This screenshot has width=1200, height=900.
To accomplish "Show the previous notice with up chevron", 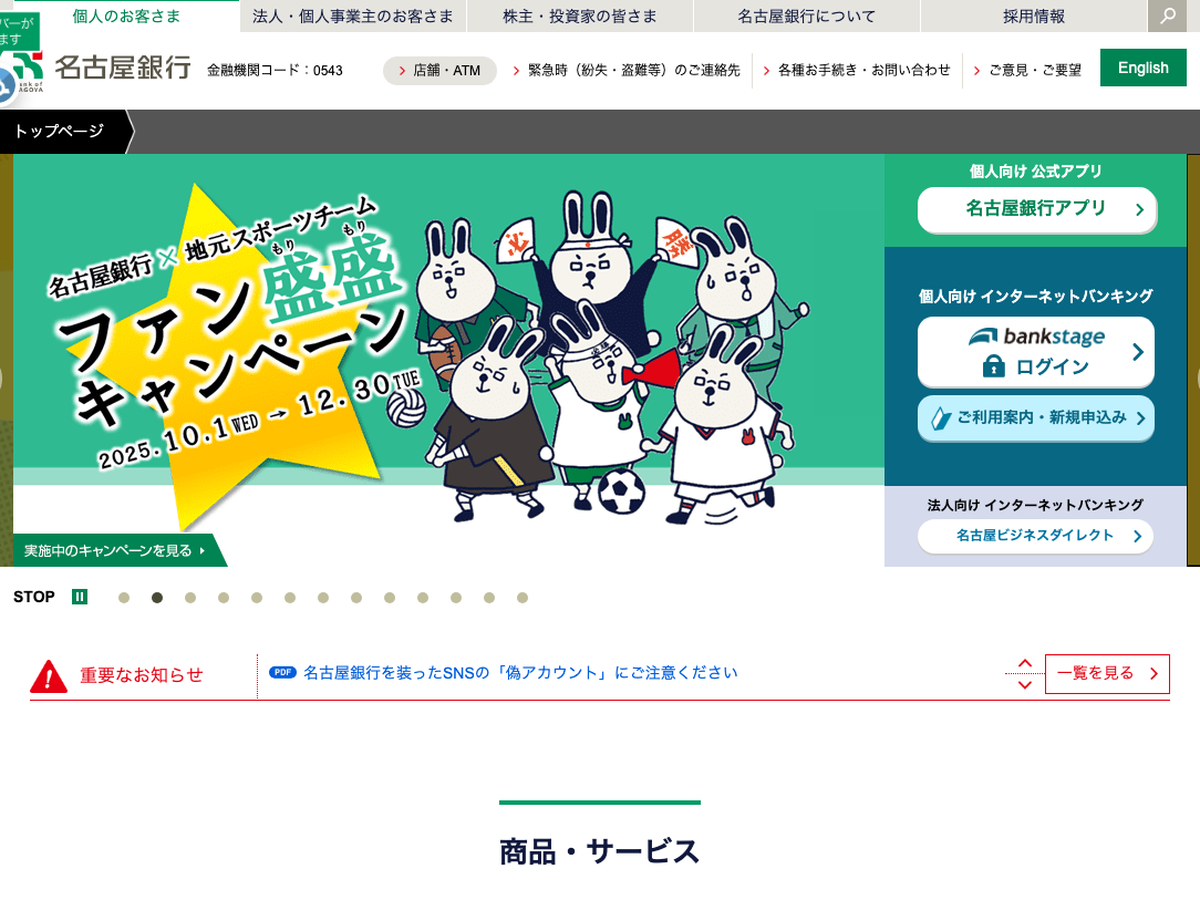I will pos(1025,663).
